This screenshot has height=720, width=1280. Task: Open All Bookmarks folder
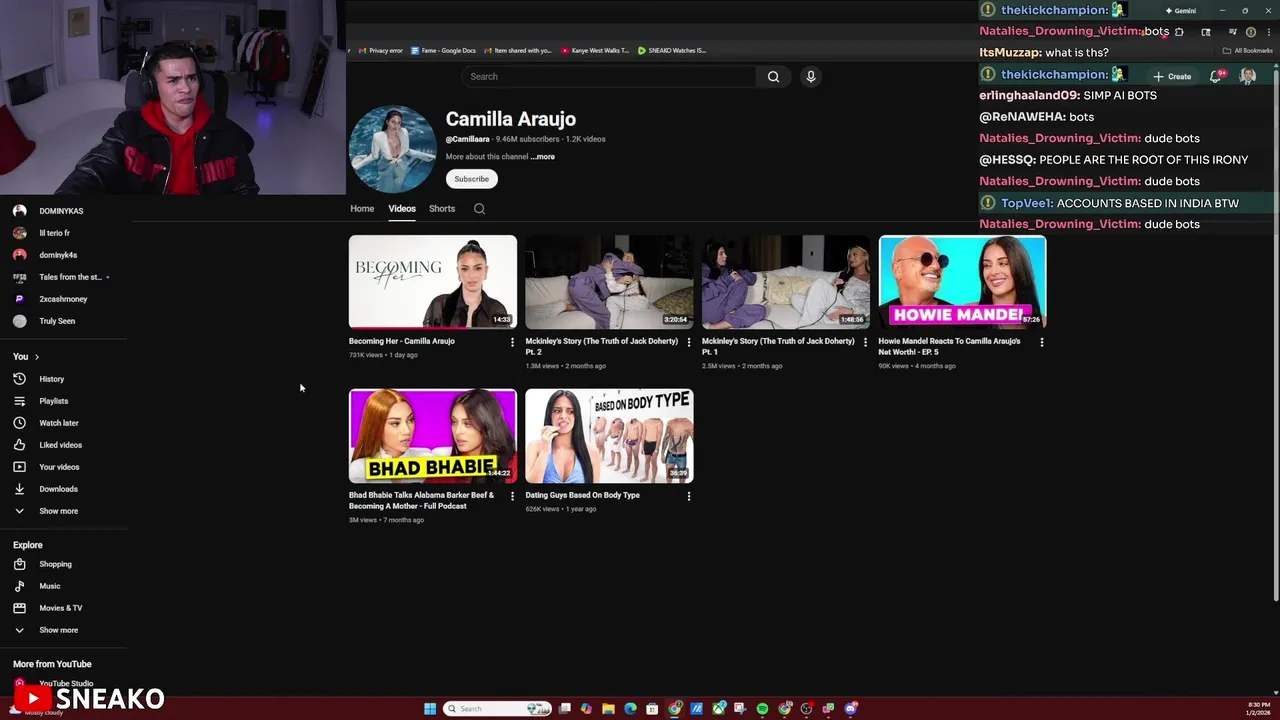1248,50
